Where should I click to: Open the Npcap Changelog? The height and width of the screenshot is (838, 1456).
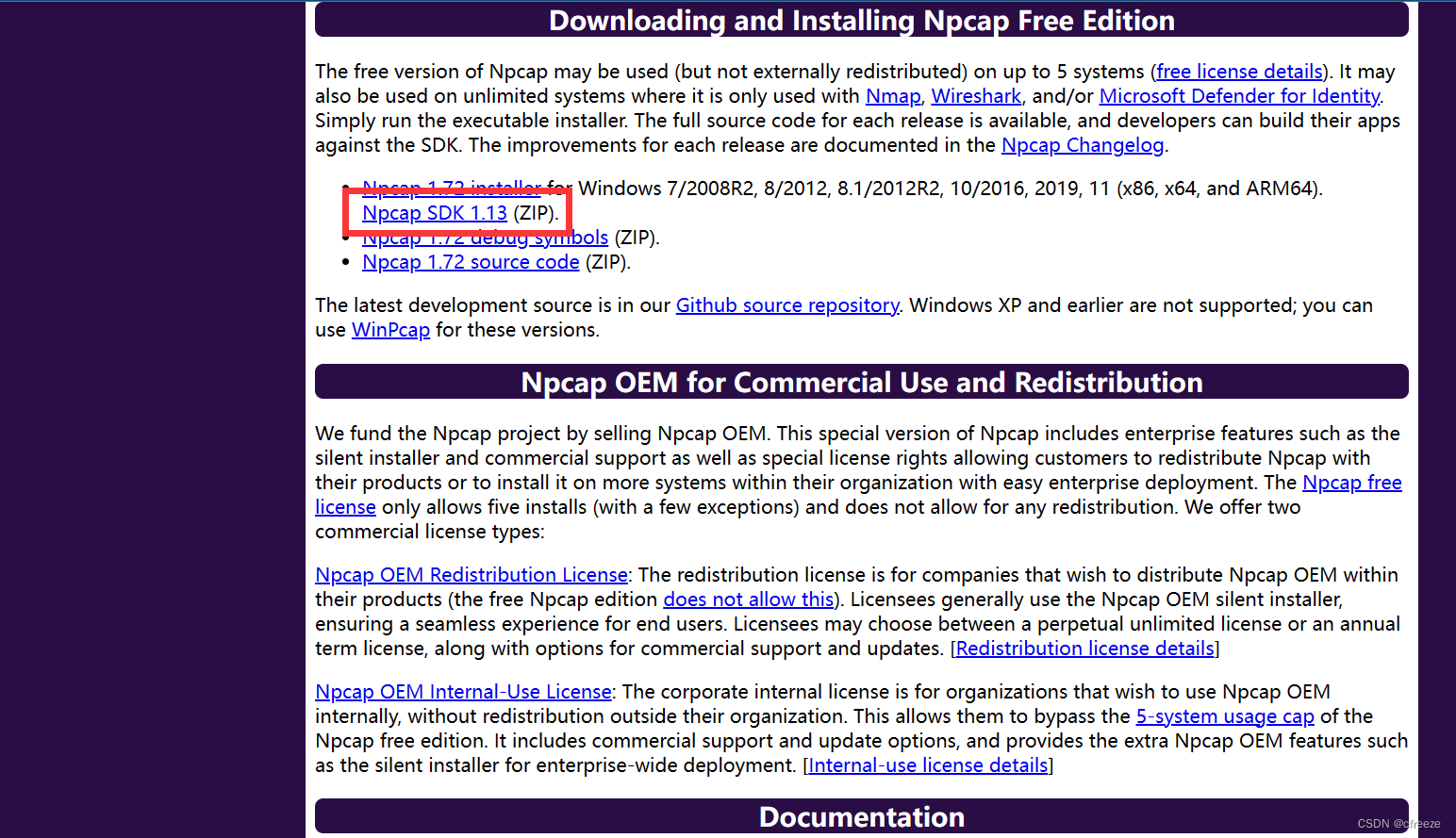pyautogui.click(x=1082, y=144)
